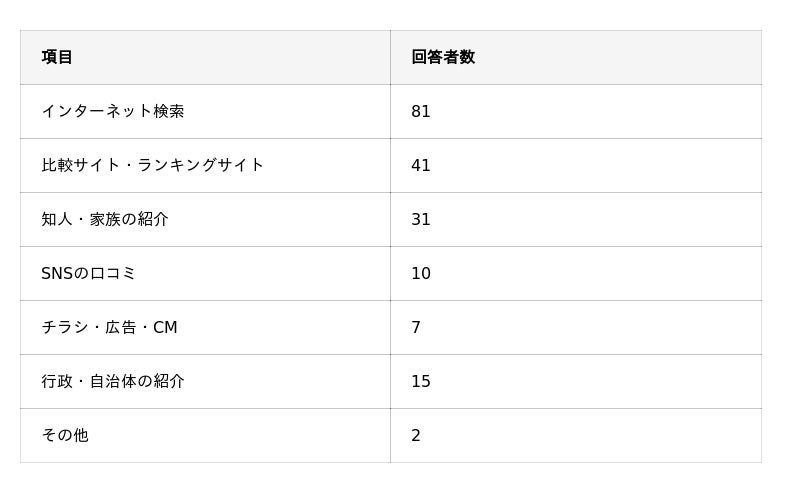This screenshot has height=493, width=800.
Task: Click the value 41 cell
Action: (421, 165)
